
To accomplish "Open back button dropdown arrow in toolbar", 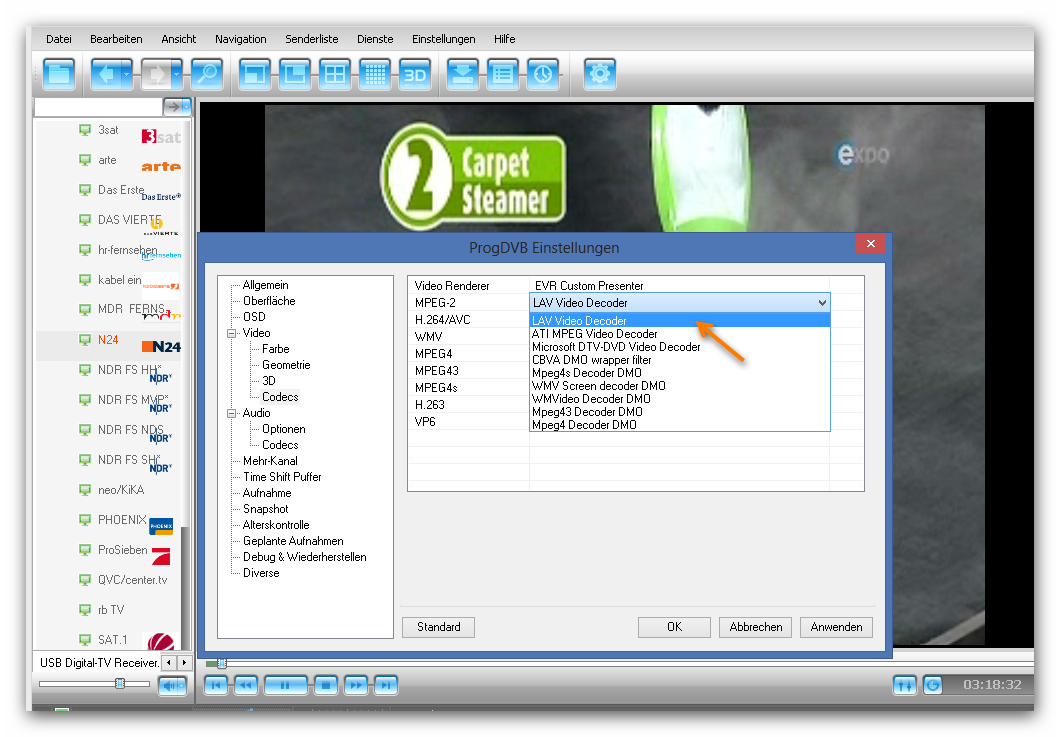I will click(x=126, y=74).
